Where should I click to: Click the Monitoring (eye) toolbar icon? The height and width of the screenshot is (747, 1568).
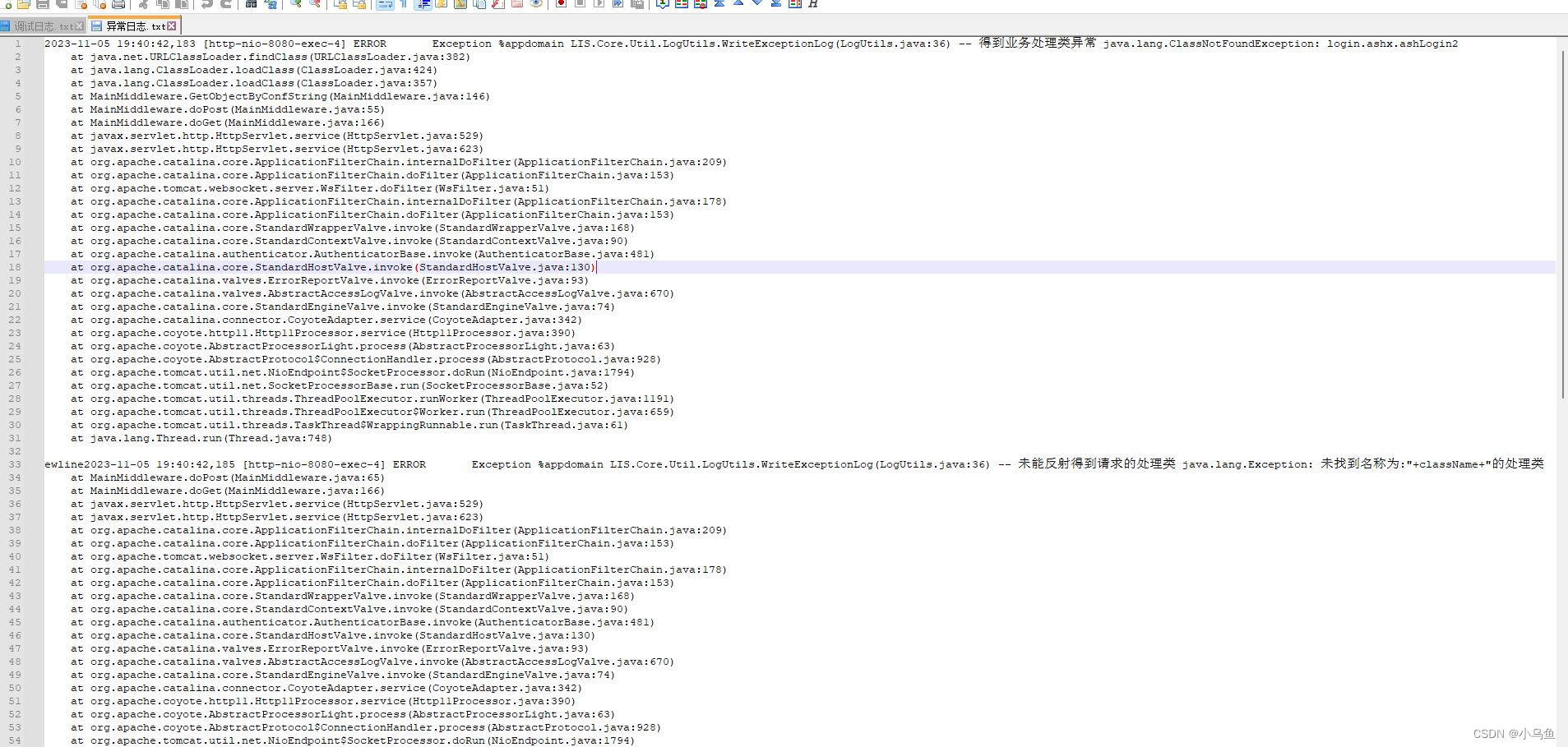(536, 3)
